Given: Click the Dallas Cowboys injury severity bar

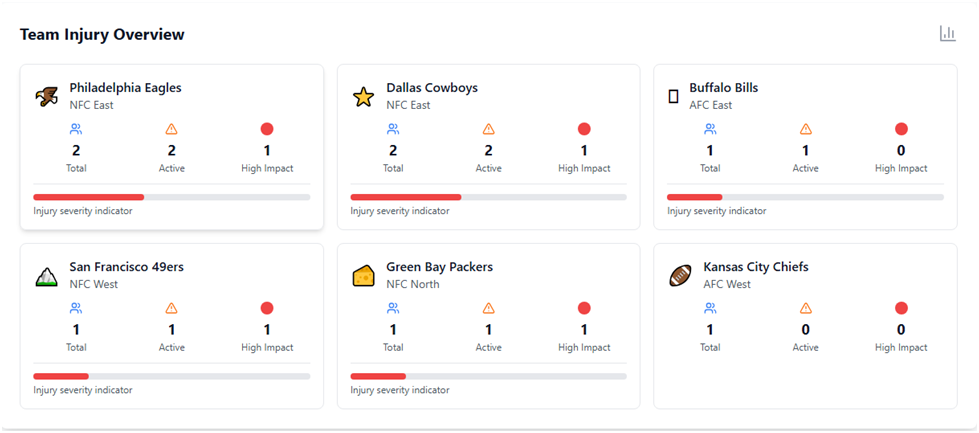Looking at the screenshot, I should pyautogui.click(x=489, y=197).
